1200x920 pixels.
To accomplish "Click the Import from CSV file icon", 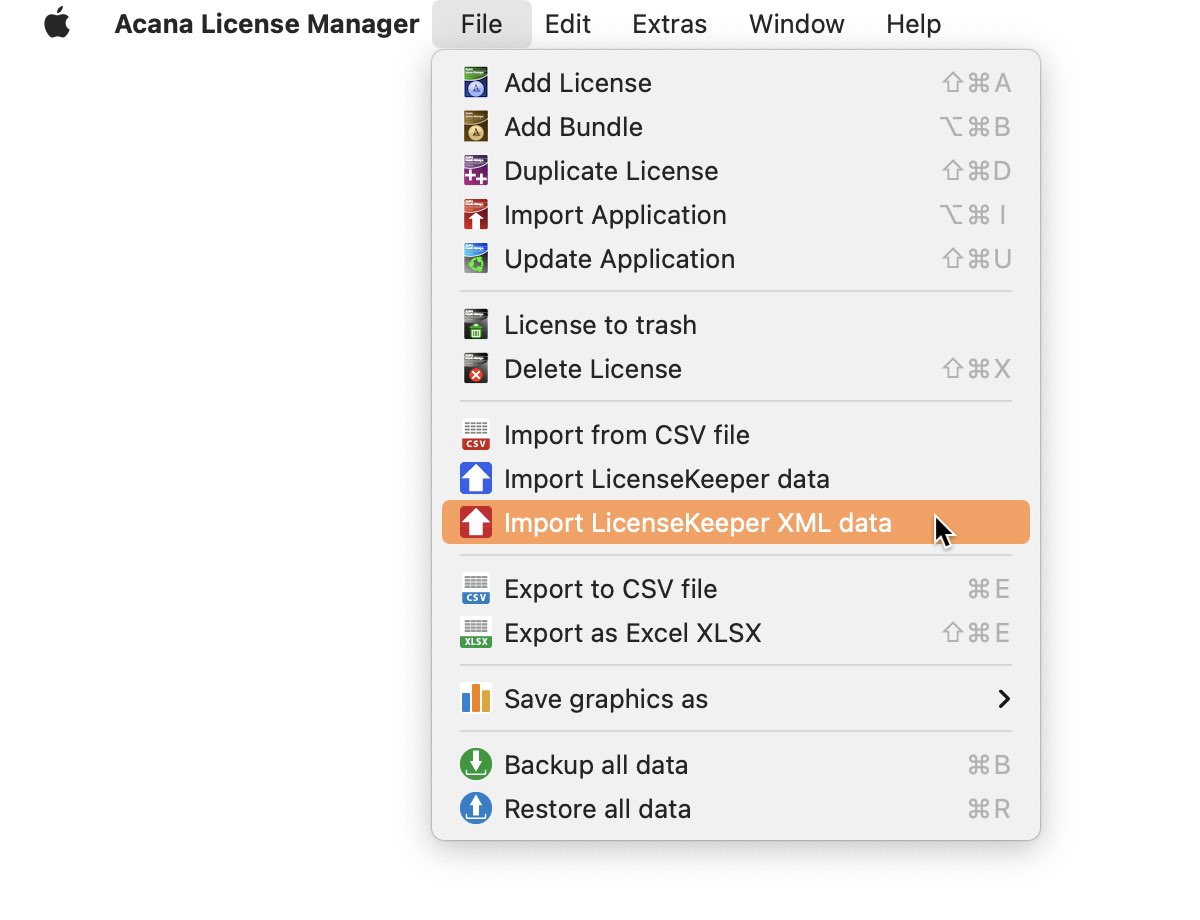I will (x=476, y=435).
